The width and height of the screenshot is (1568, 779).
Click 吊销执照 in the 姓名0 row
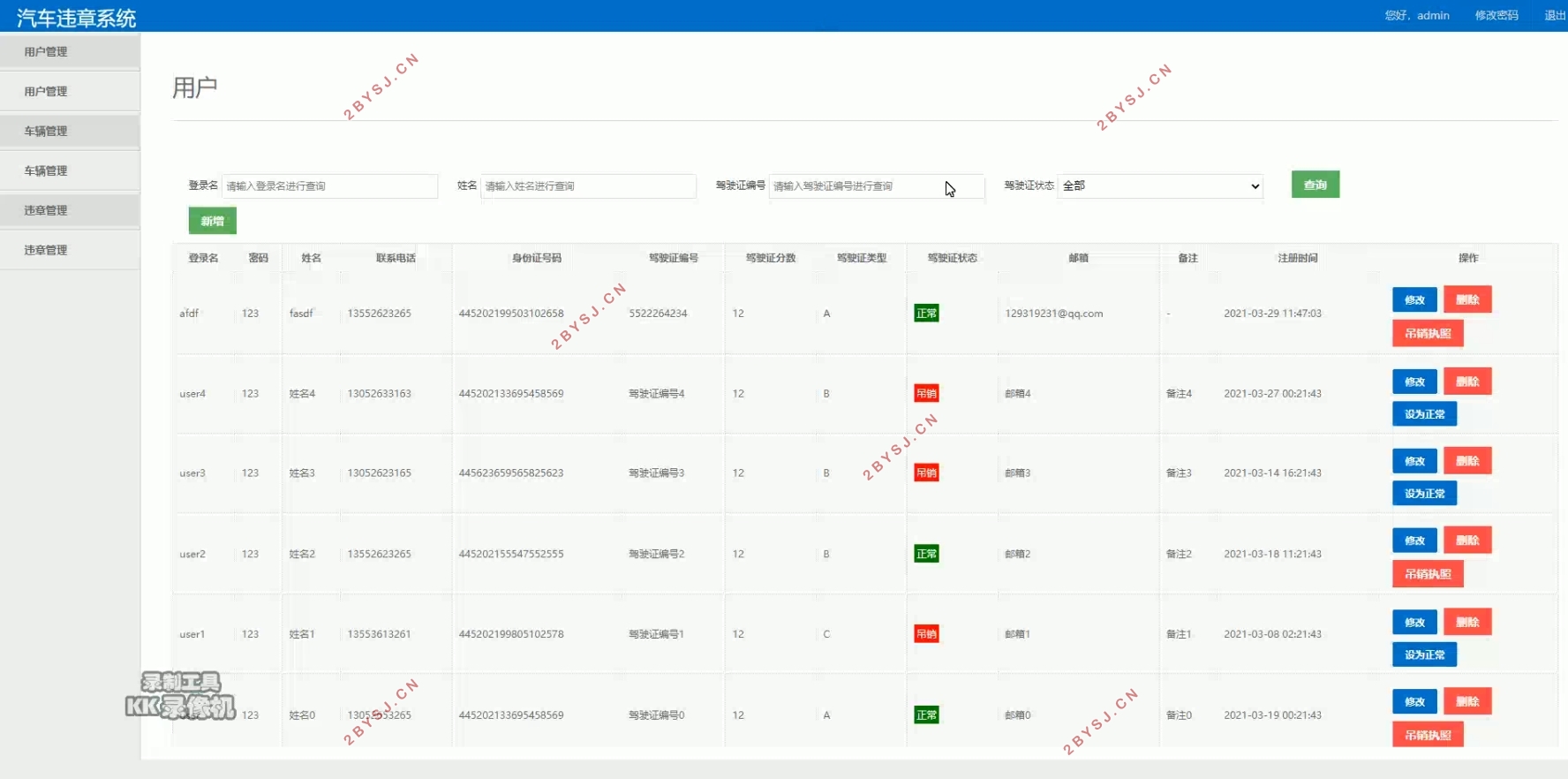click(1428, 735)
